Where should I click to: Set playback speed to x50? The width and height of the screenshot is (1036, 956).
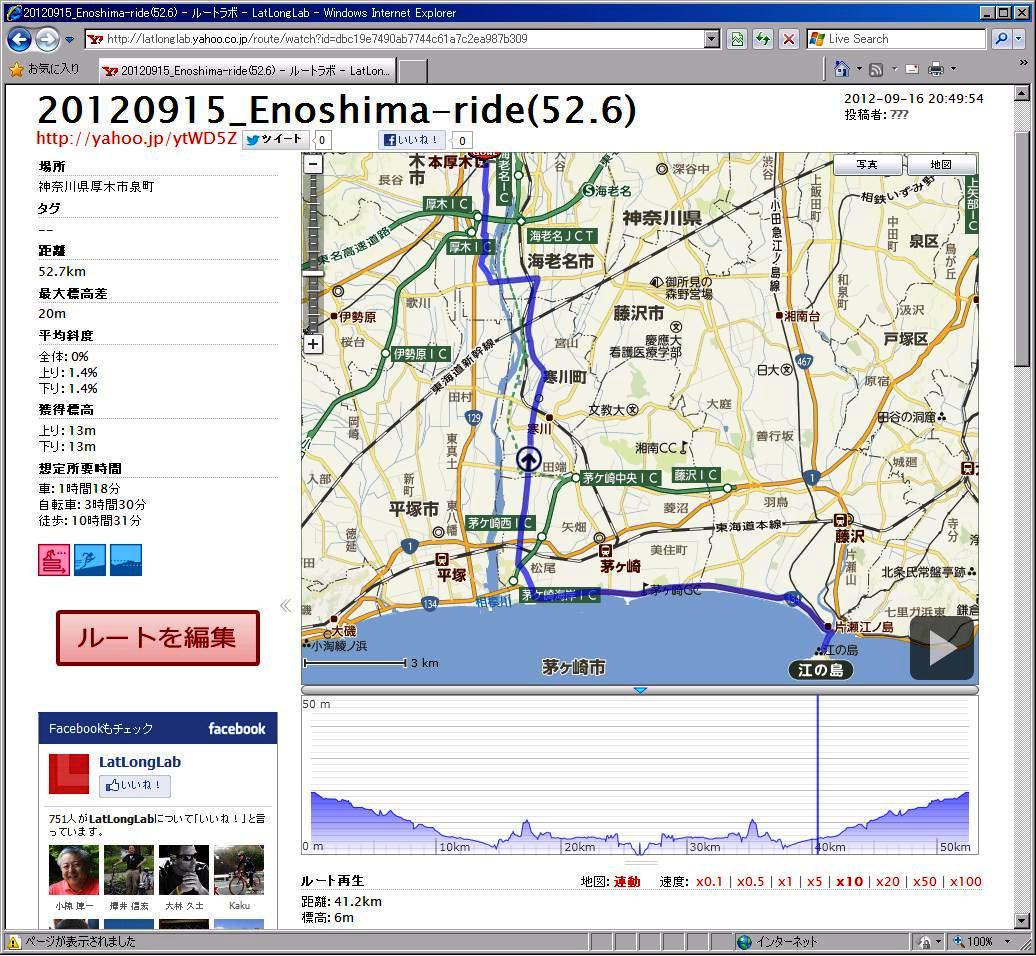coord(925,881)
